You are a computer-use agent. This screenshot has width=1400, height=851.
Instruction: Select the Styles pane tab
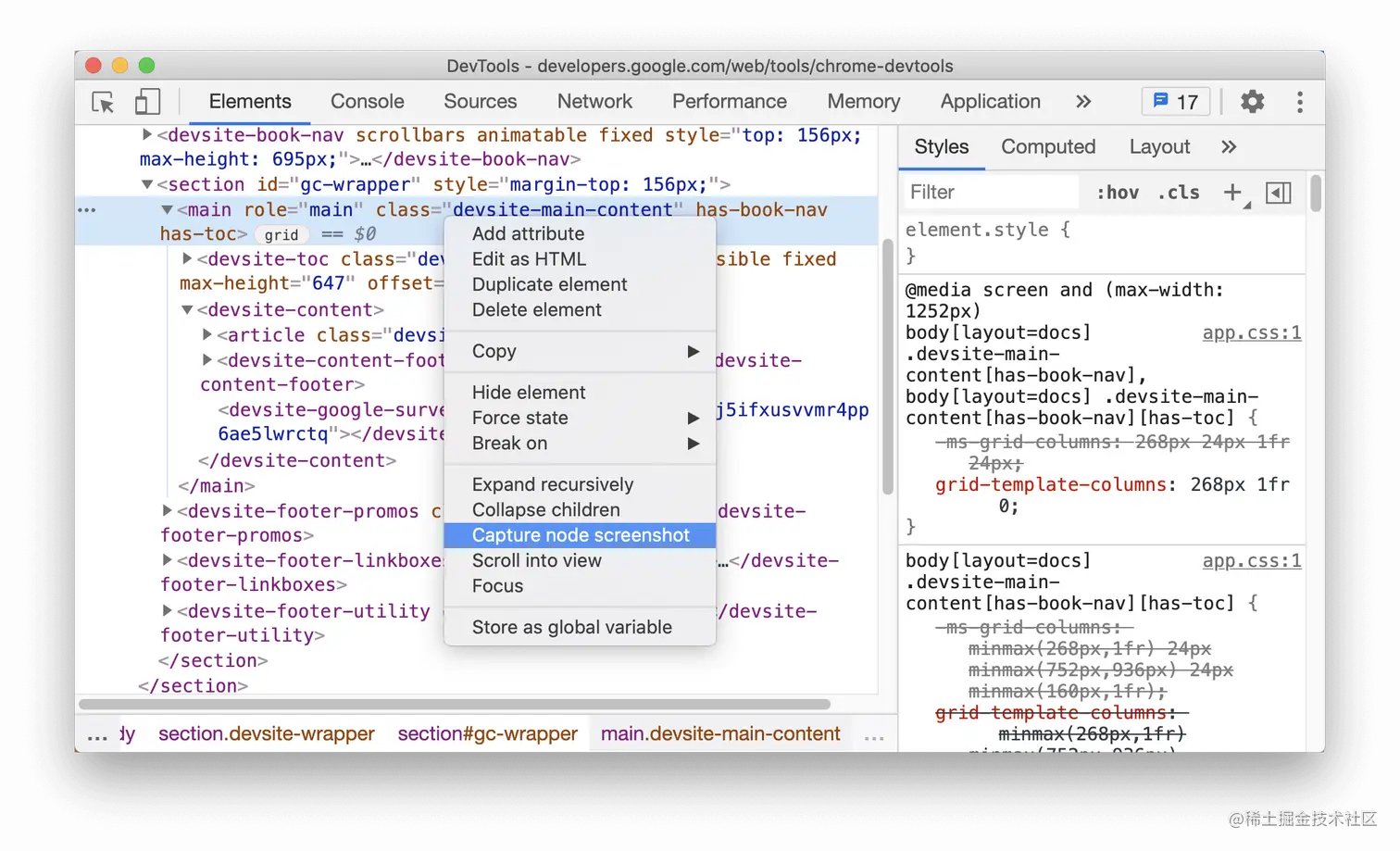[x=942, y=146]
